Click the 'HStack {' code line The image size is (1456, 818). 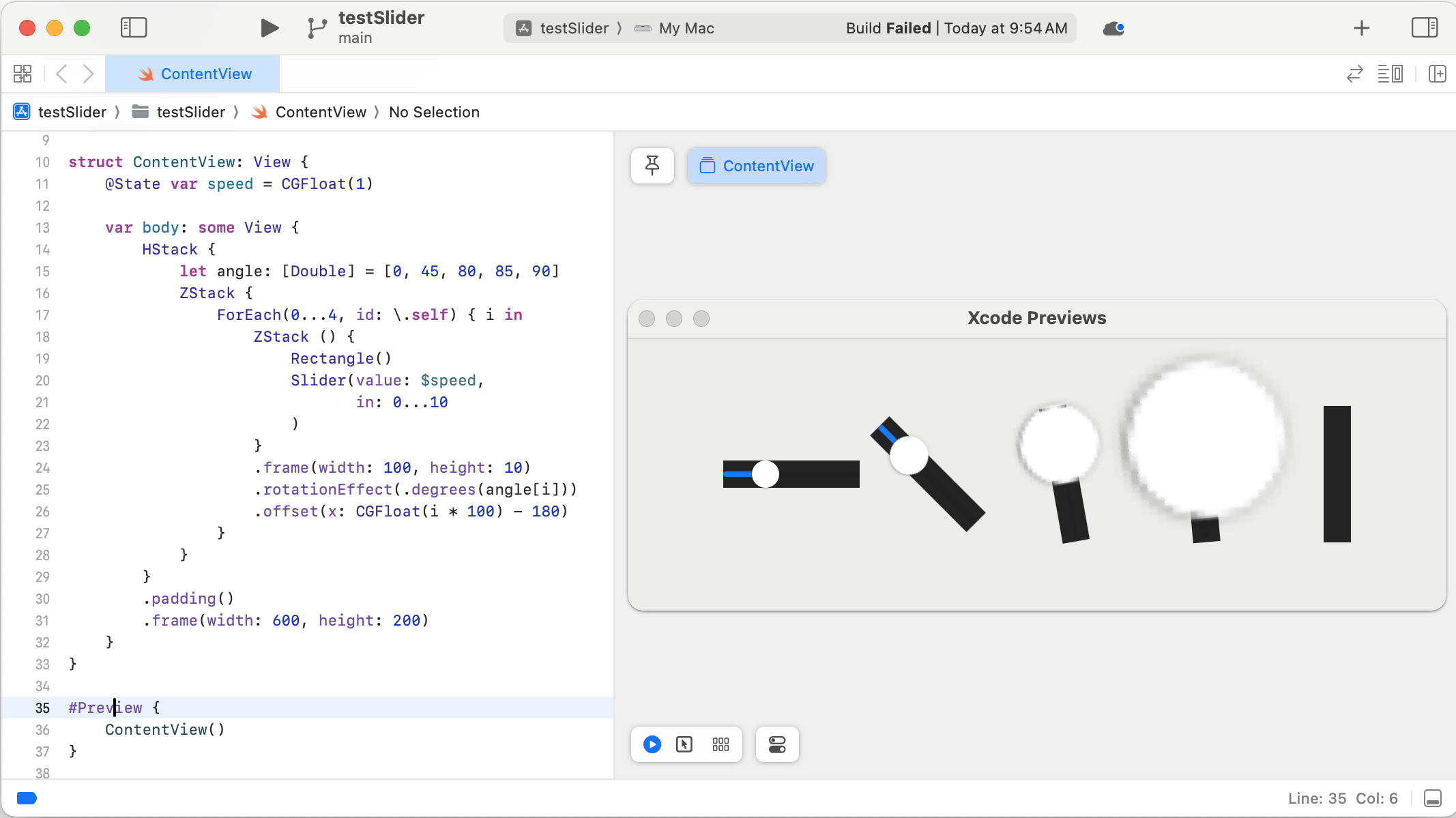179,249
